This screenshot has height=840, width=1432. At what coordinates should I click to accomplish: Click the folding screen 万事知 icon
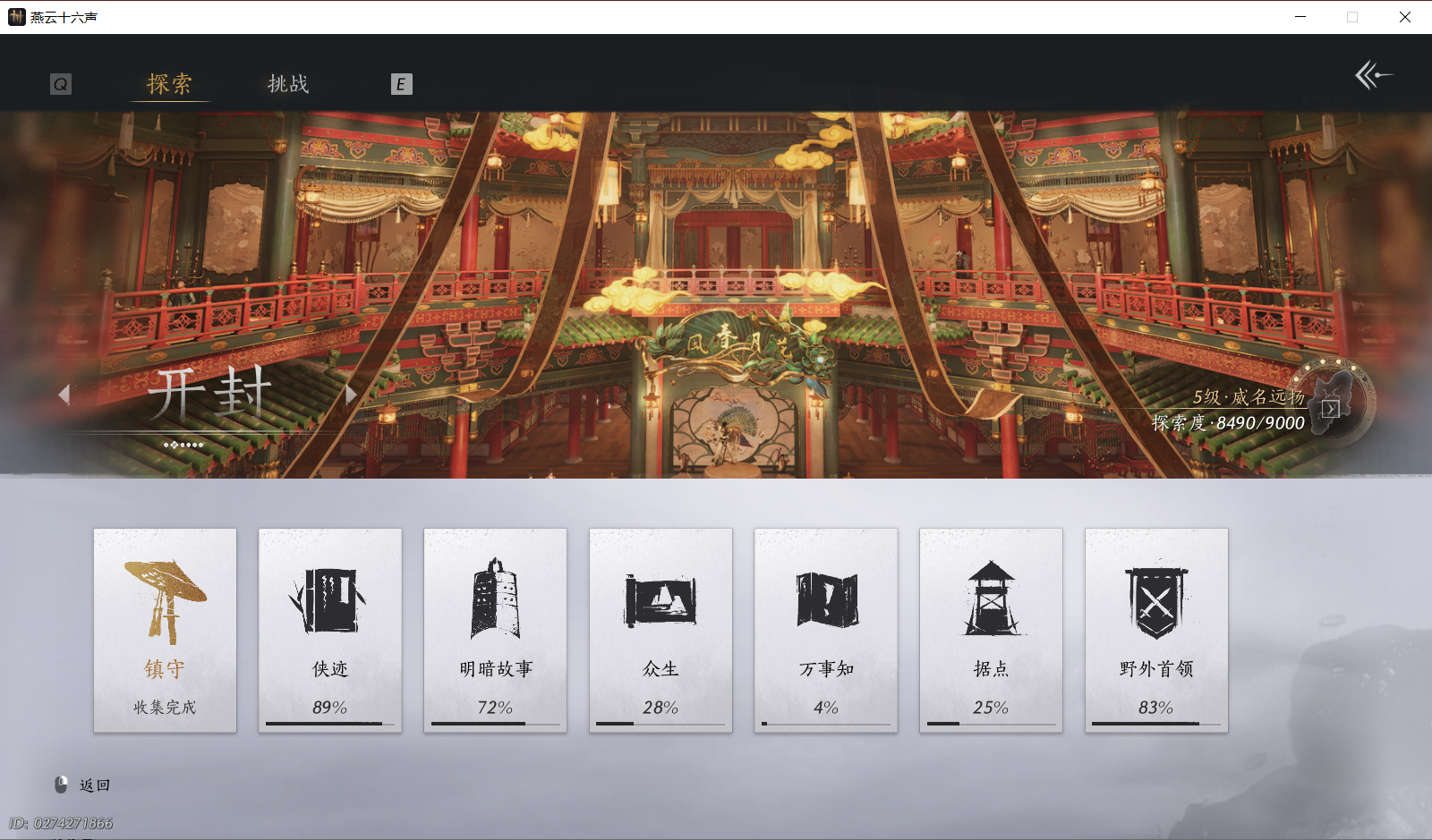[827, 599]
